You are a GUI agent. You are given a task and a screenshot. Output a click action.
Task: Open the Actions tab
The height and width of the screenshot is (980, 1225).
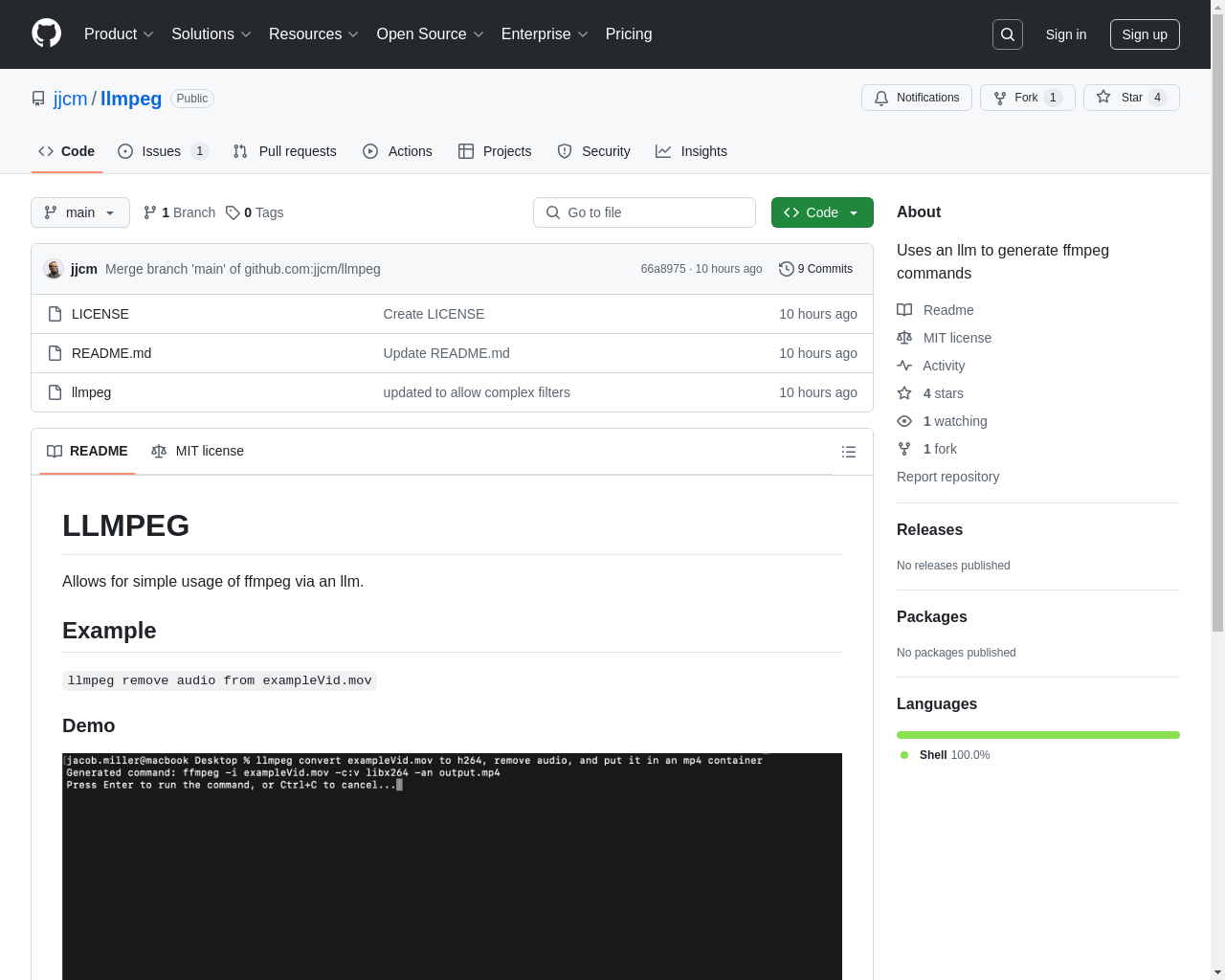(x=397, y=151)
